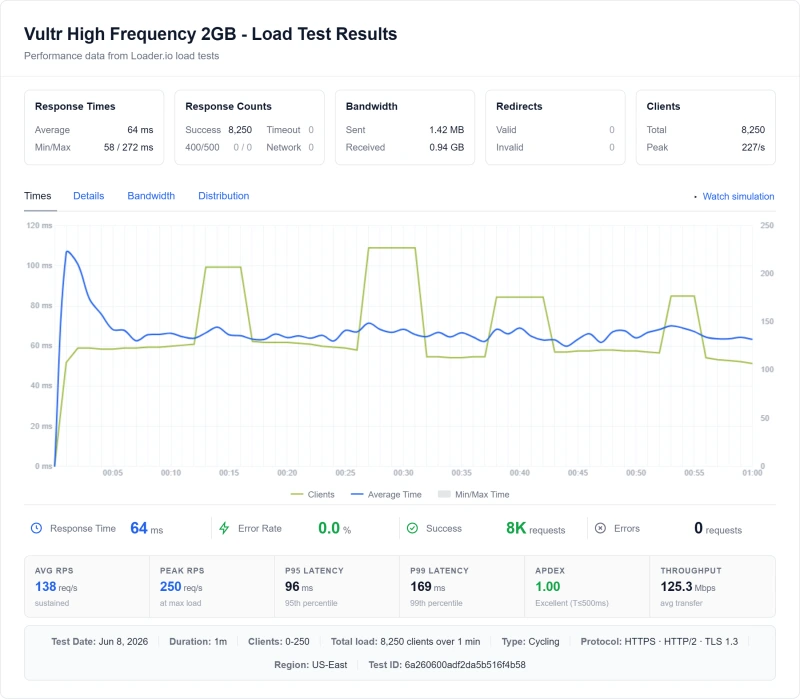Click the P99 LATENCY value 169 ms
Image resolution: width=800 pixels, height=699 pixels.
pos(428,587)
